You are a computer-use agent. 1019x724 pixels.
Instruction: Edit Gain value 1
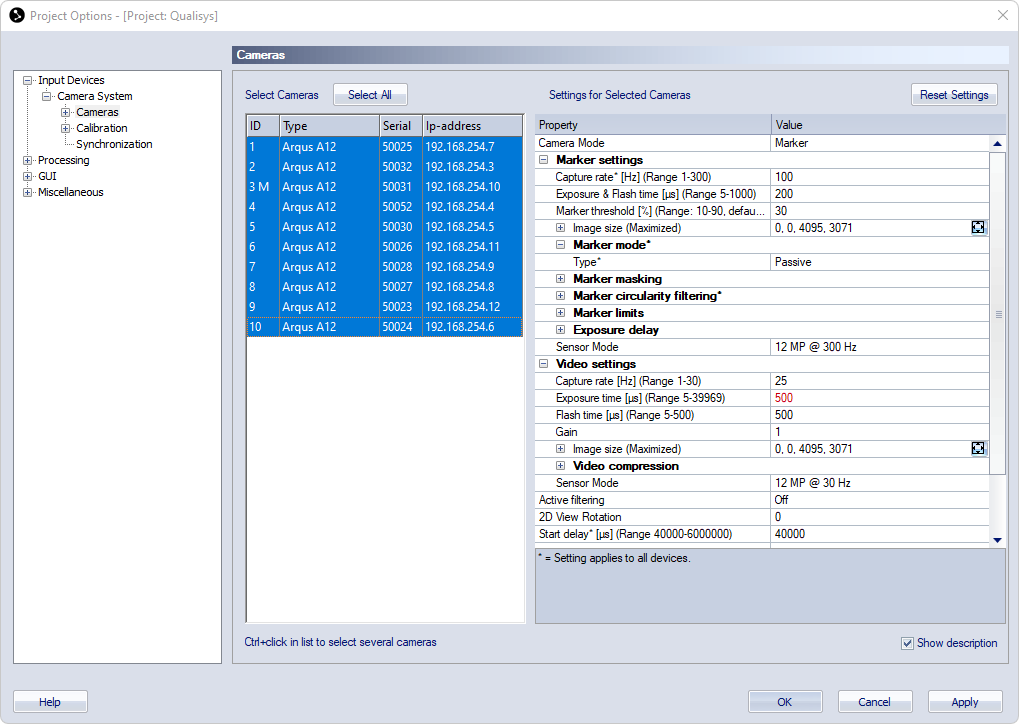(880, 432)
